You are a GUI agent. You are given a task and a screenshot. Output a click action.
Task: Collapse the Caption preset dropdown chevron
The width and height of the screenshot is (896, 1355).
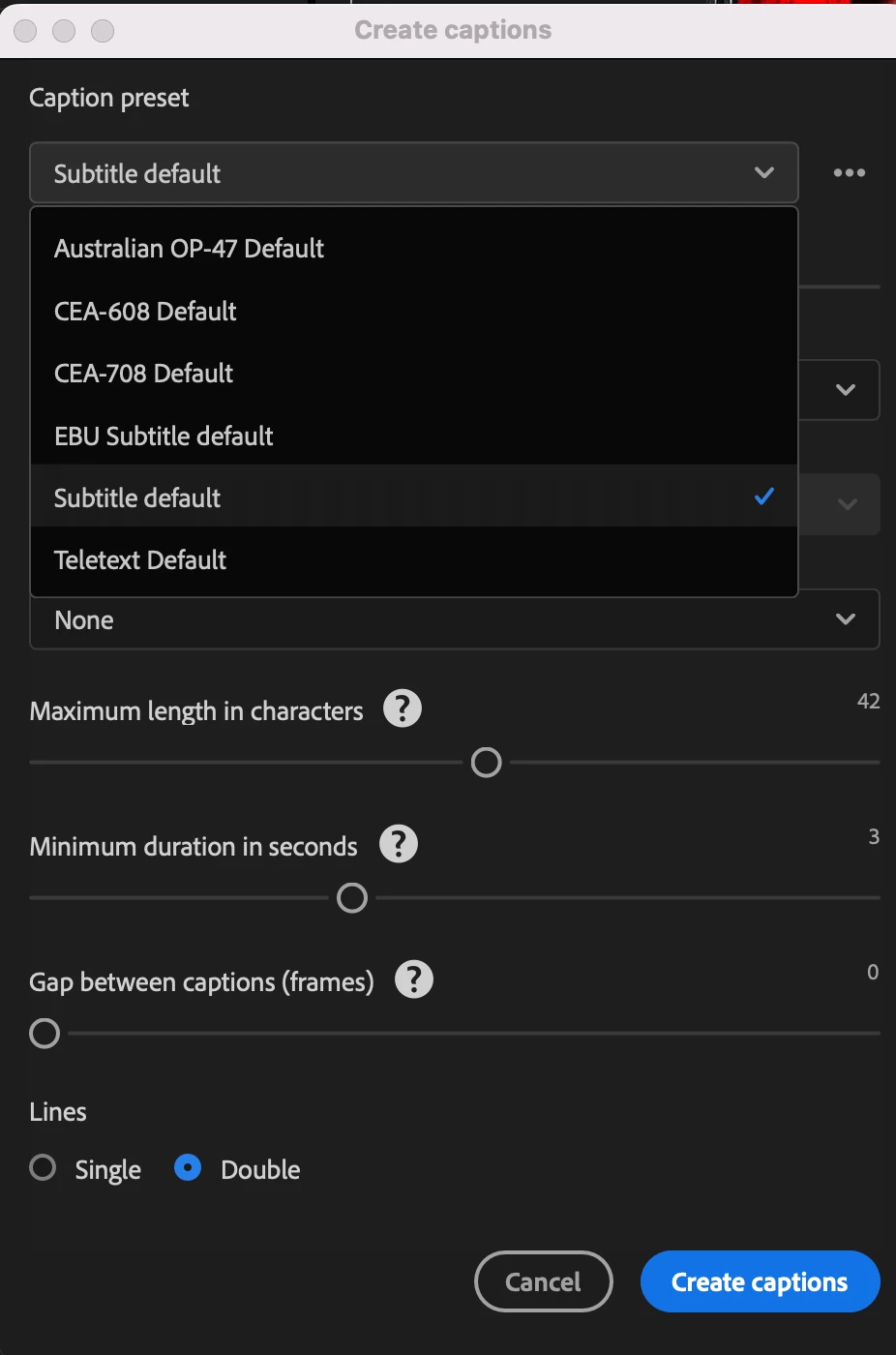click(x=764, y=172)
